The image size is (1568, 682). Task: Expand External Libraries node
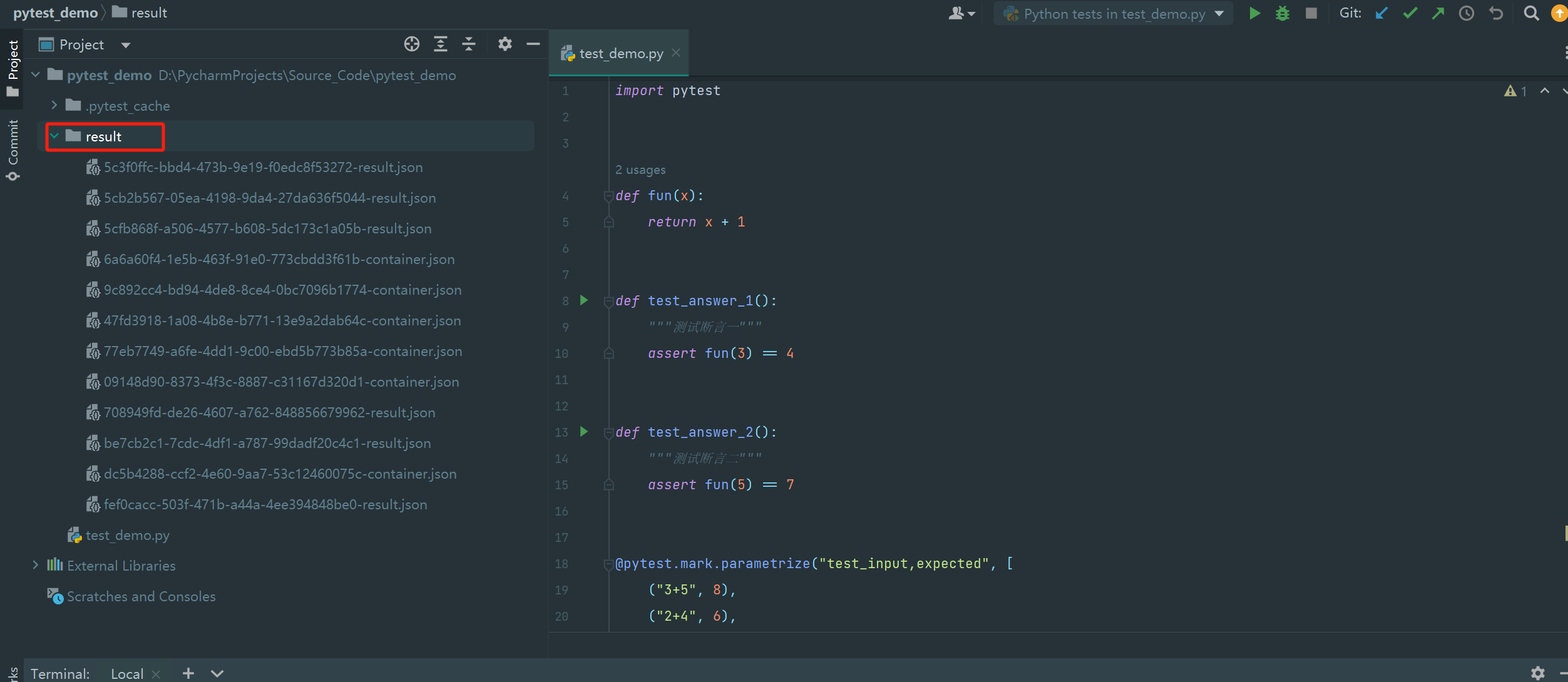tap(36, 565)
